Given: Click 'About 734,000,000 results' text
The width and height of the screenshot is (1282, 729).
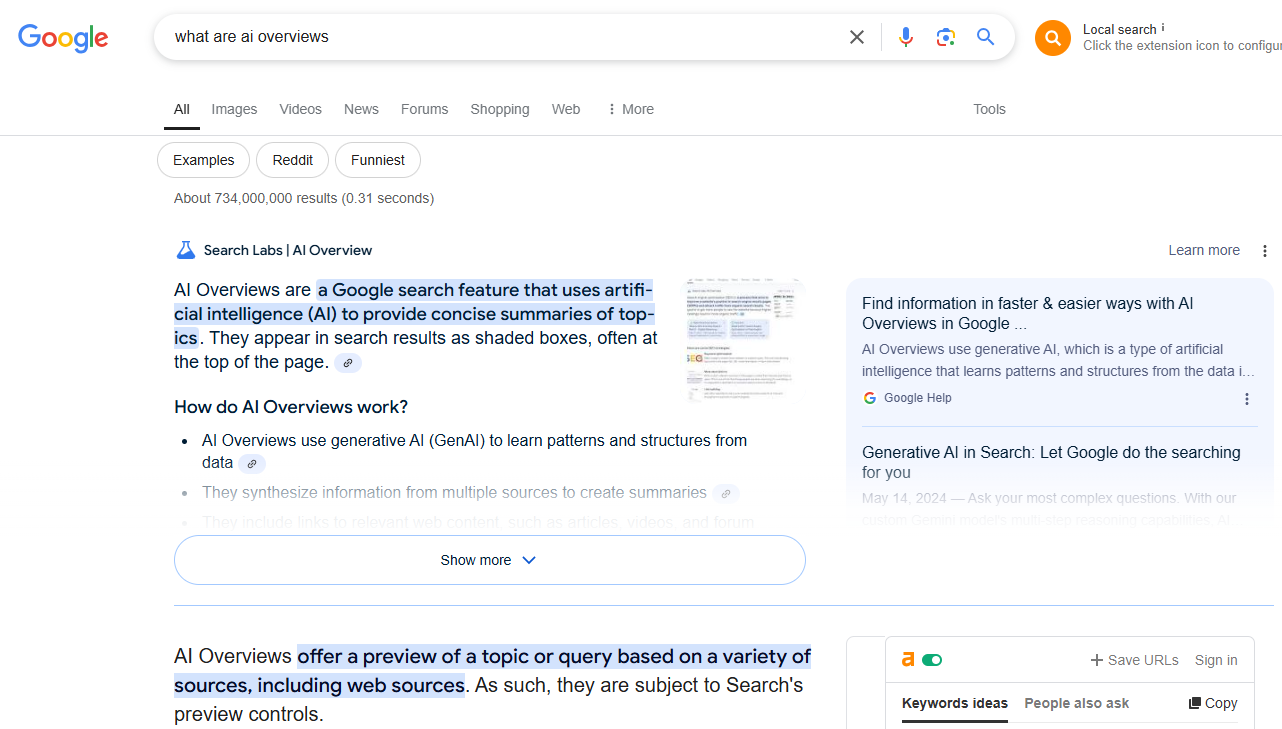Looking at the screenshot, I should [x=304, y=198].
